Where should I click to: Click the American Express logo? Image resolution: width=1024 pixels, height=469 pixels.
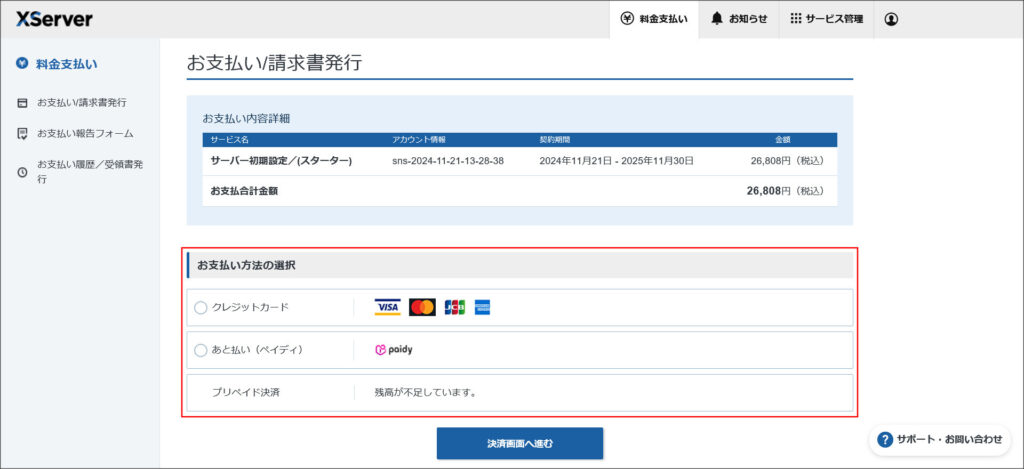(x=483, y=307)
